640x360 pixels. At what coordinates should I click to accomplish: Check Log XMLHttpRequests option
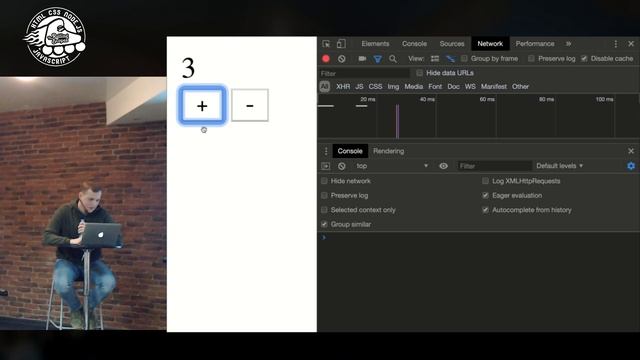point(485,181)
